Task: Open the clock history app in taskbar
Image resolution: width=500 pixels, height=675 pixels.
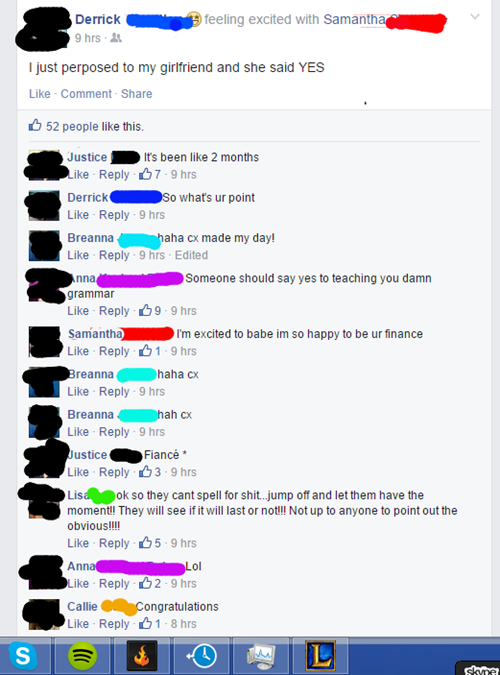Action: 202,656
